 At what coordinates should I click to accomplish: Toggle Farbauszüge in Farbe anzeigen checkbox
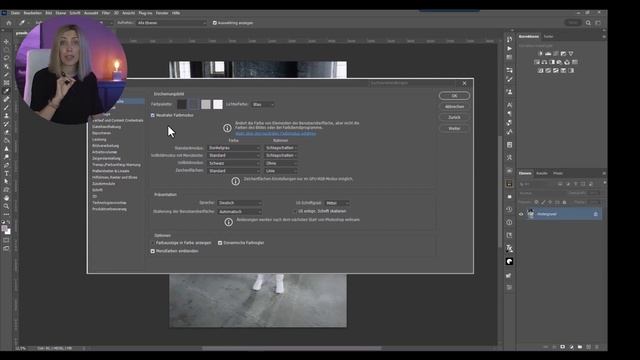pos(153,243)
